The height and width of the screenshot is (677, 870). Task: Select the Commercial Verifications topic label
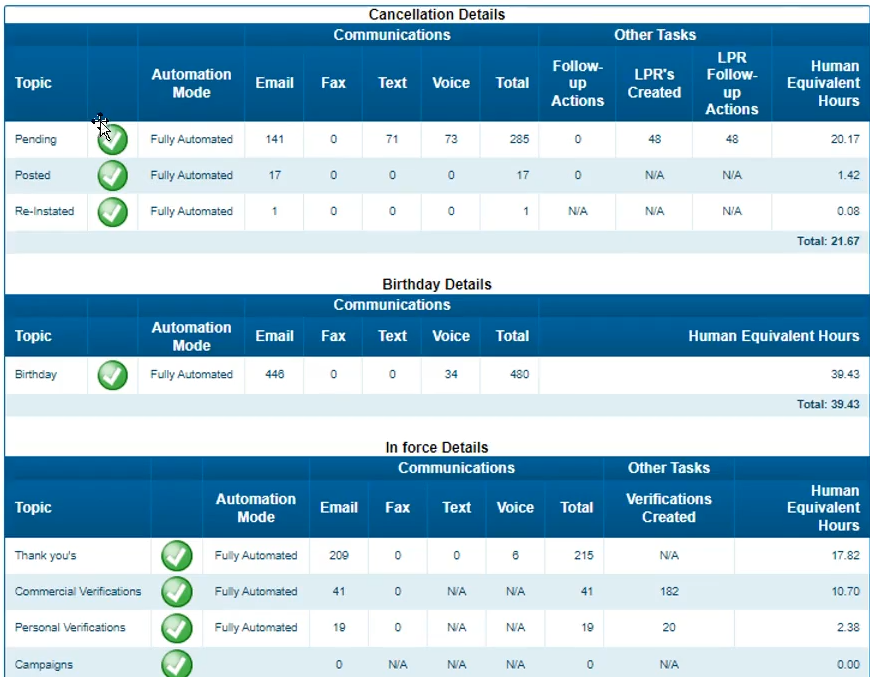[78, 591]
